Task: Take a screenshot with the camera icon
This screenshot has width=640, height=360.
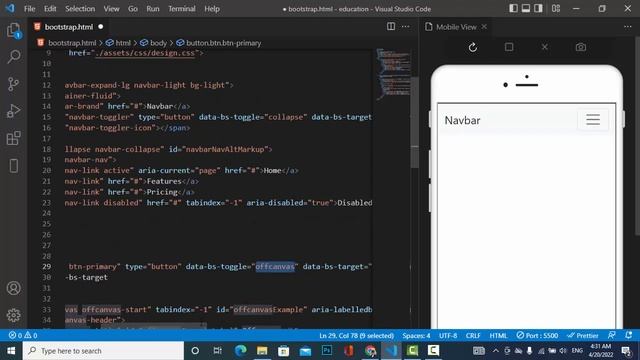Action: [580, 47]
